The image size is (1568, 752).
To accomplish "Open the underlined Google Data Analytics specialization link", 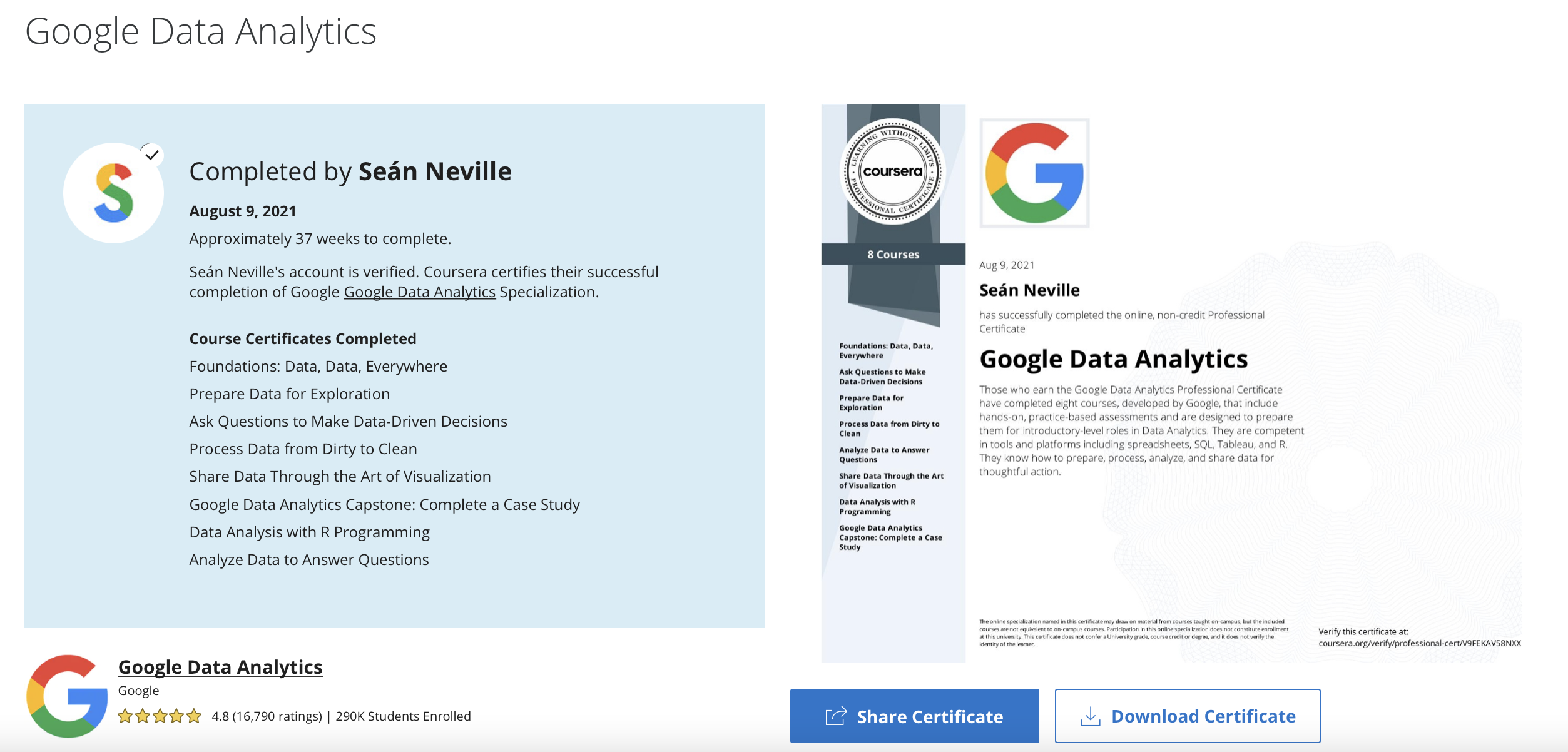I will (x=419, y=292).
